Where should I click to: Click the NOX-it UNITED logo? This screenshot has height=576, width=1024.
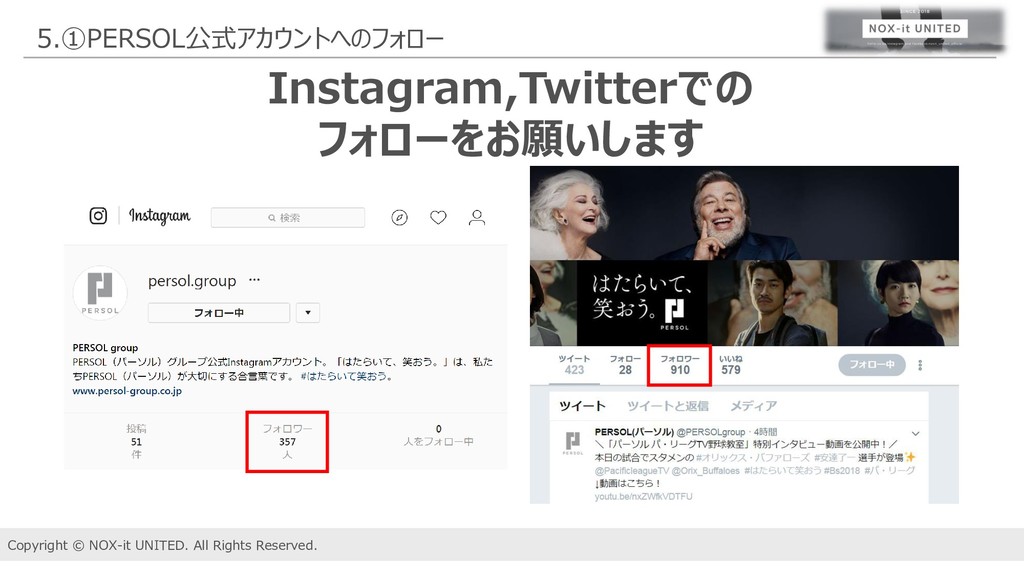[x=914, y=29]
